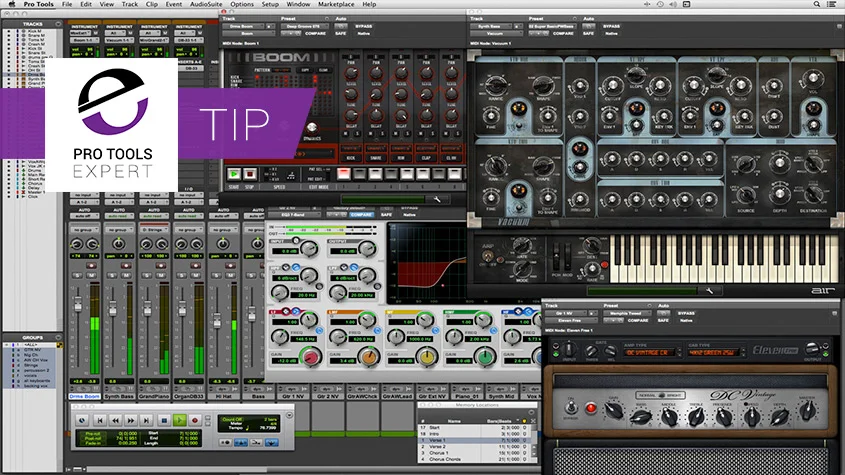Open the Window menu
845x475 pixels.
pyautogui.click(x=298, y=4)
